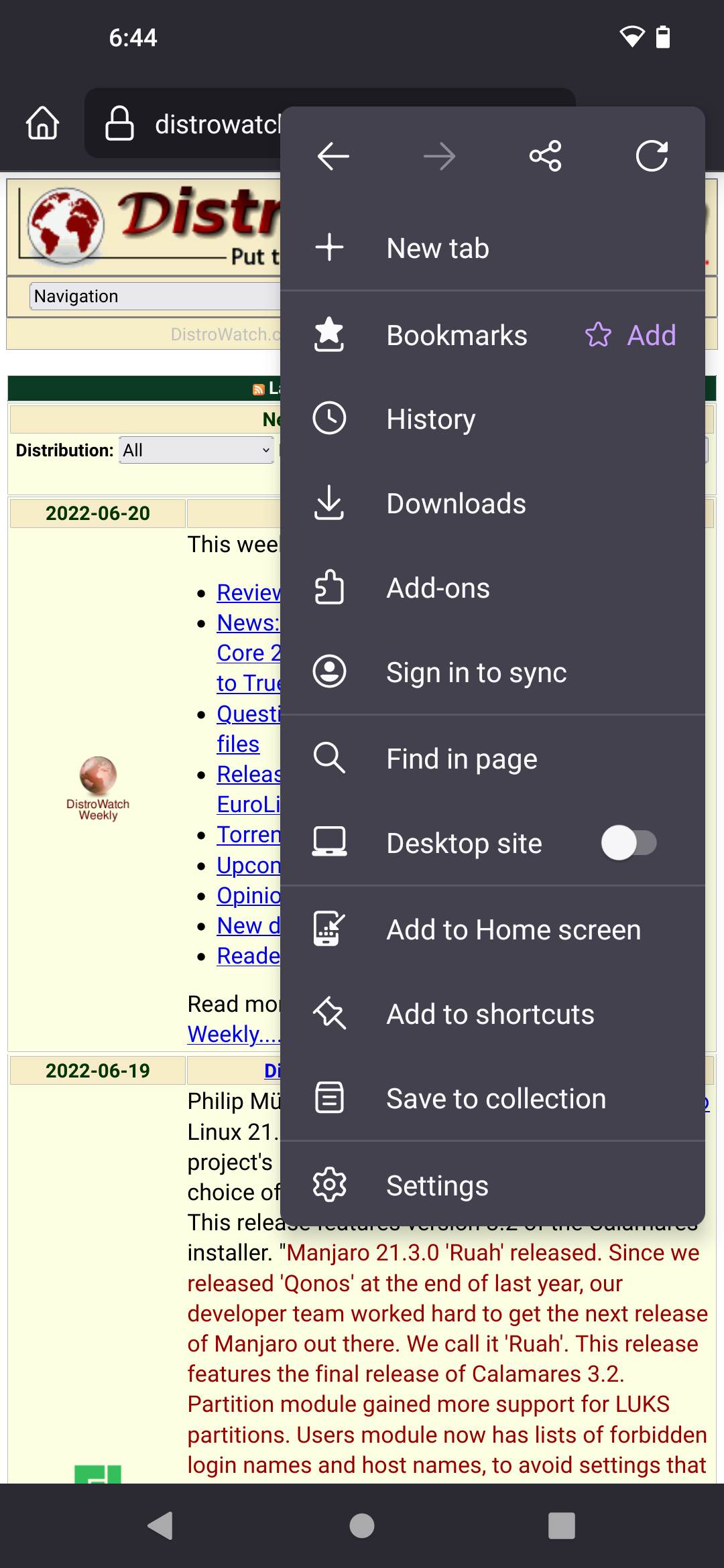
Task: Click the DistroWatch Weekly thumbnail
Action: [x=98, y=788]
